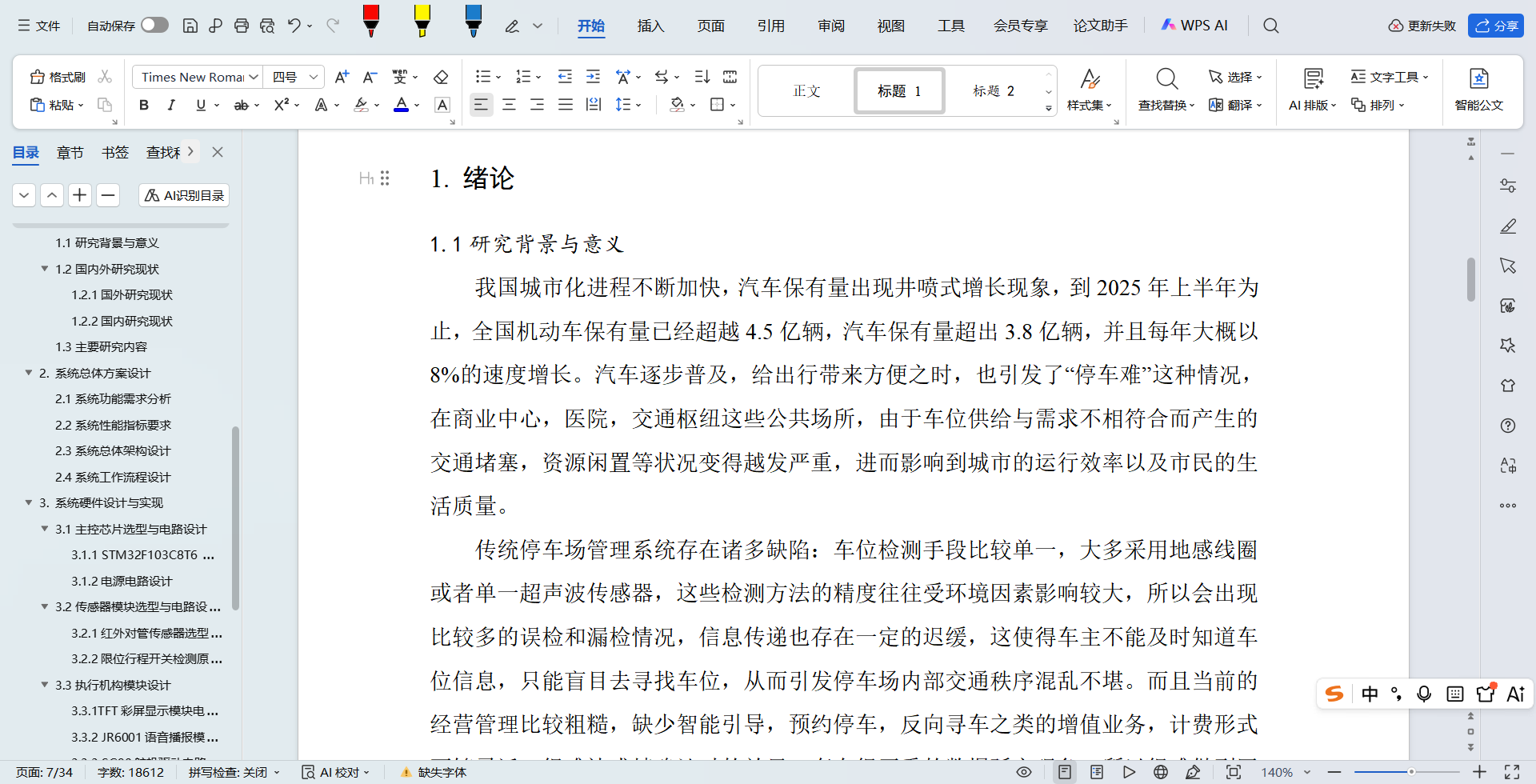Click the Superscript icon
This screenshot has width=1536, height=784.
pos(281,105)
